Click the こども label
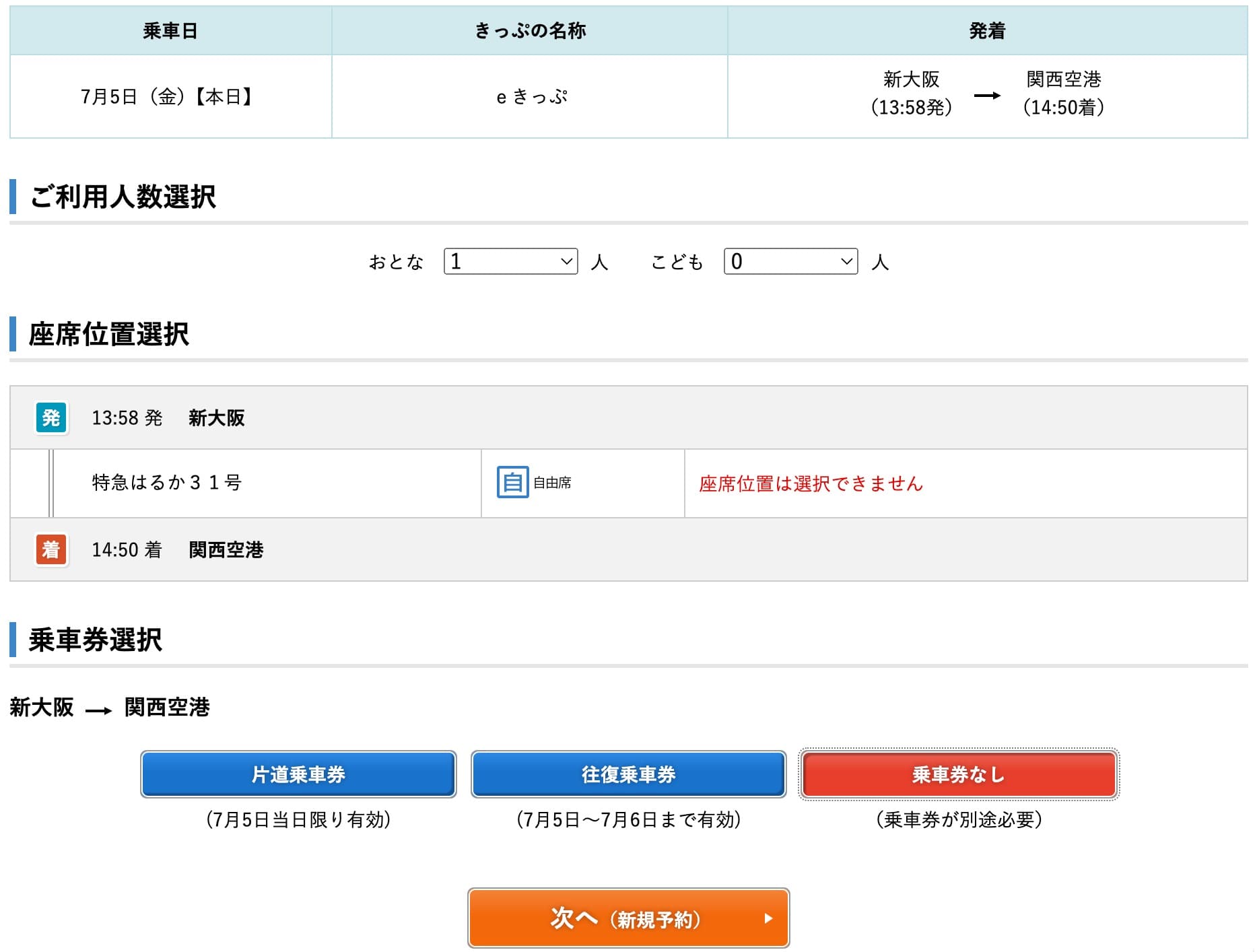 [677, 262]
